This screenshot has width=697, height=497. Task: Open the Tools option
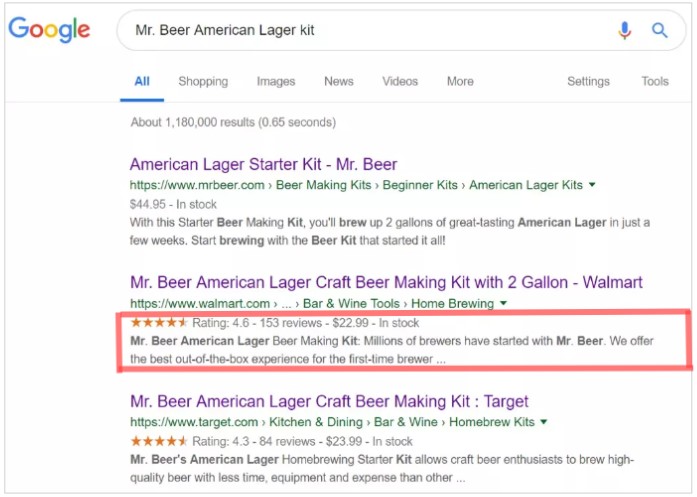[x=655, y=81]
